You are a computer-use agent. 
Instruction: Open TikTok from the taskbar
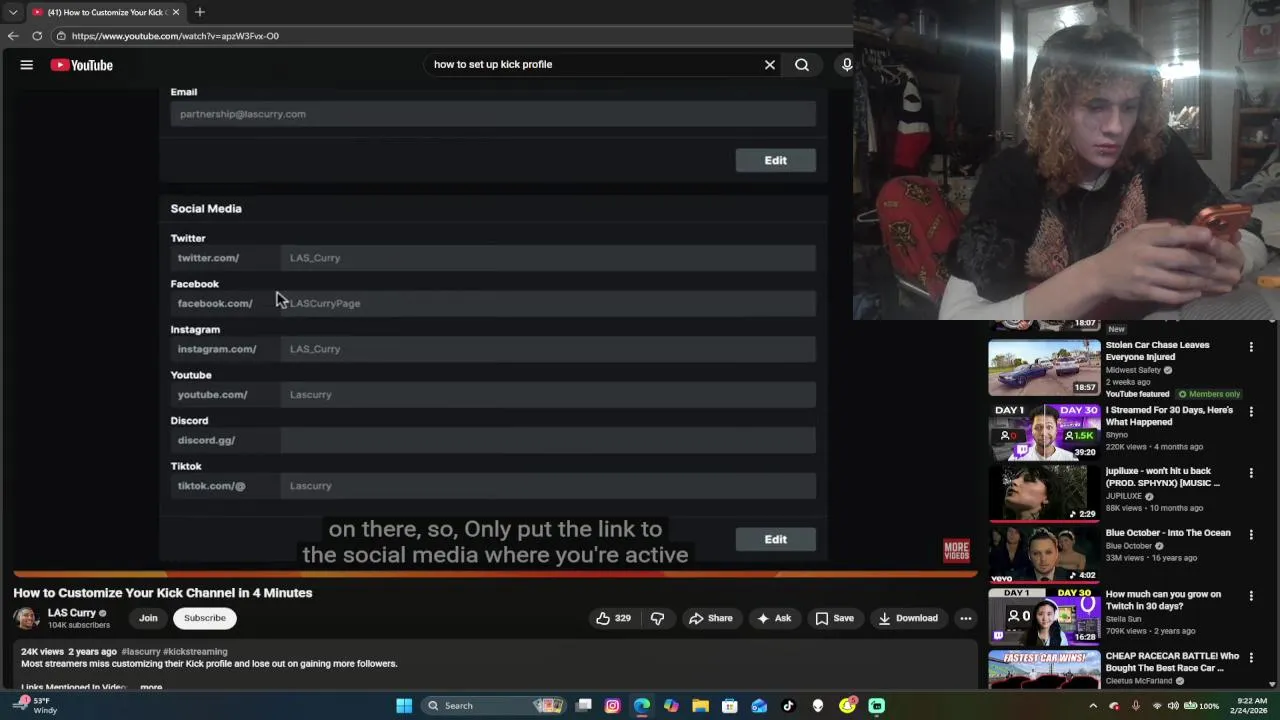pos(788,706)
